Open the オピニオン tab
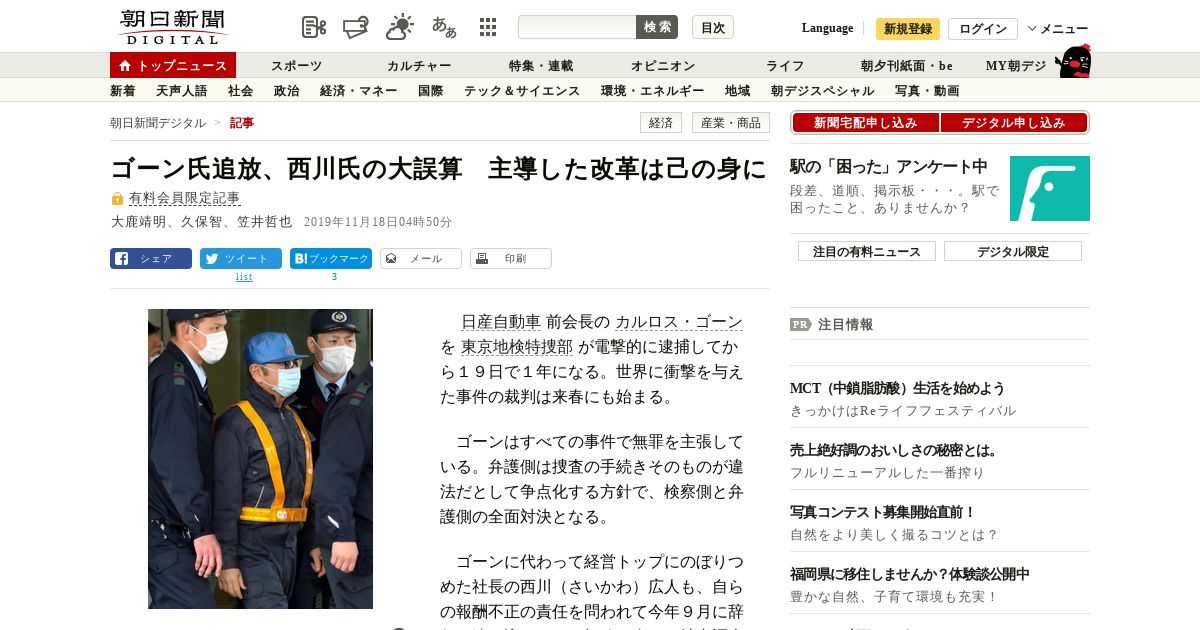The width and height of the screenshot is (1200, 630). [x=663, y=66]
